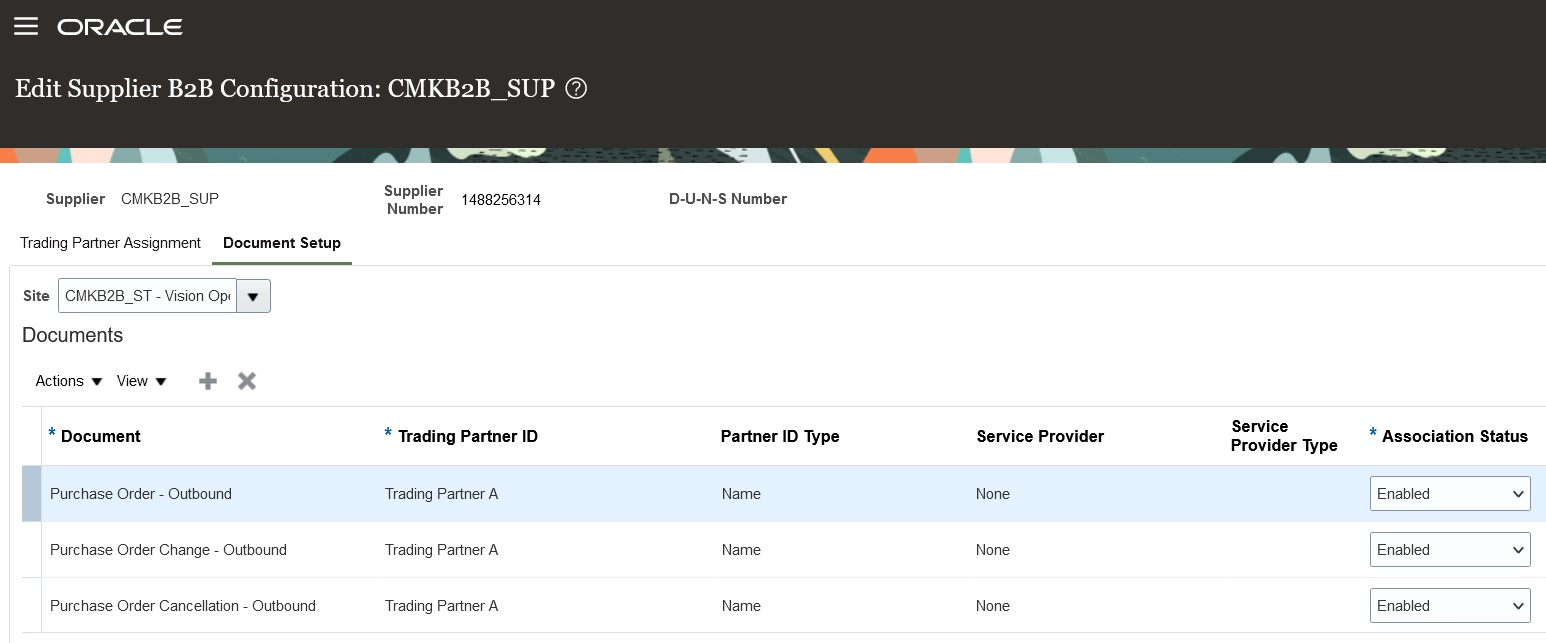Click the Trading Partner ID column header
The height and width of the screenshot is (643, 1546).
[468, 437]
